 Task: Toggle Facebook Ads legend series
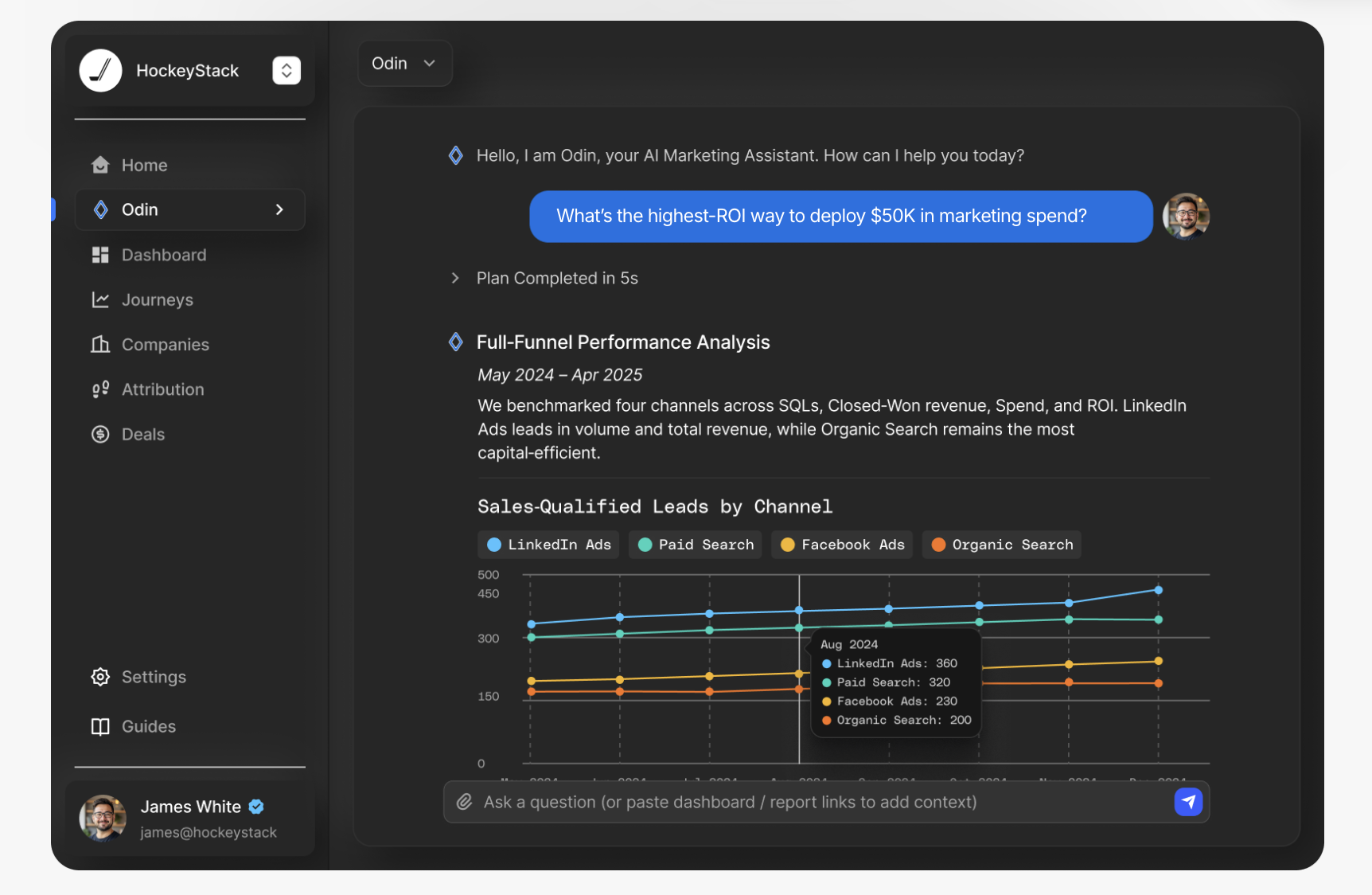tap(842, 545)
